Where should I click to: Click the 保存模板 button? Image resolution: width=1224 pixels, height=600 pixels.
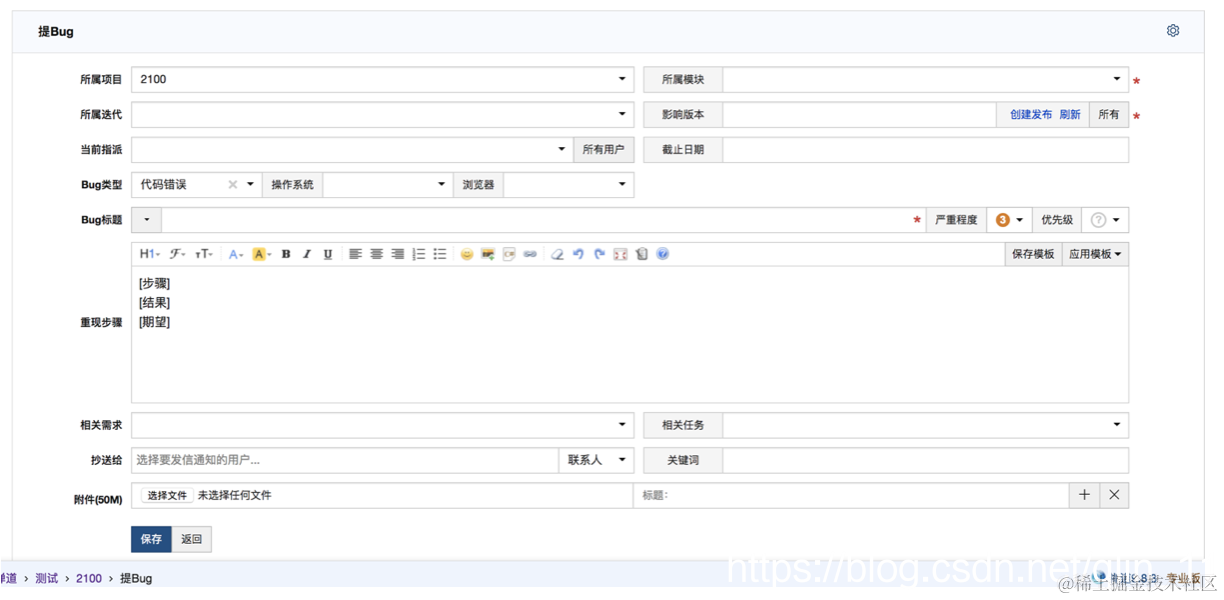point(1033,254)
